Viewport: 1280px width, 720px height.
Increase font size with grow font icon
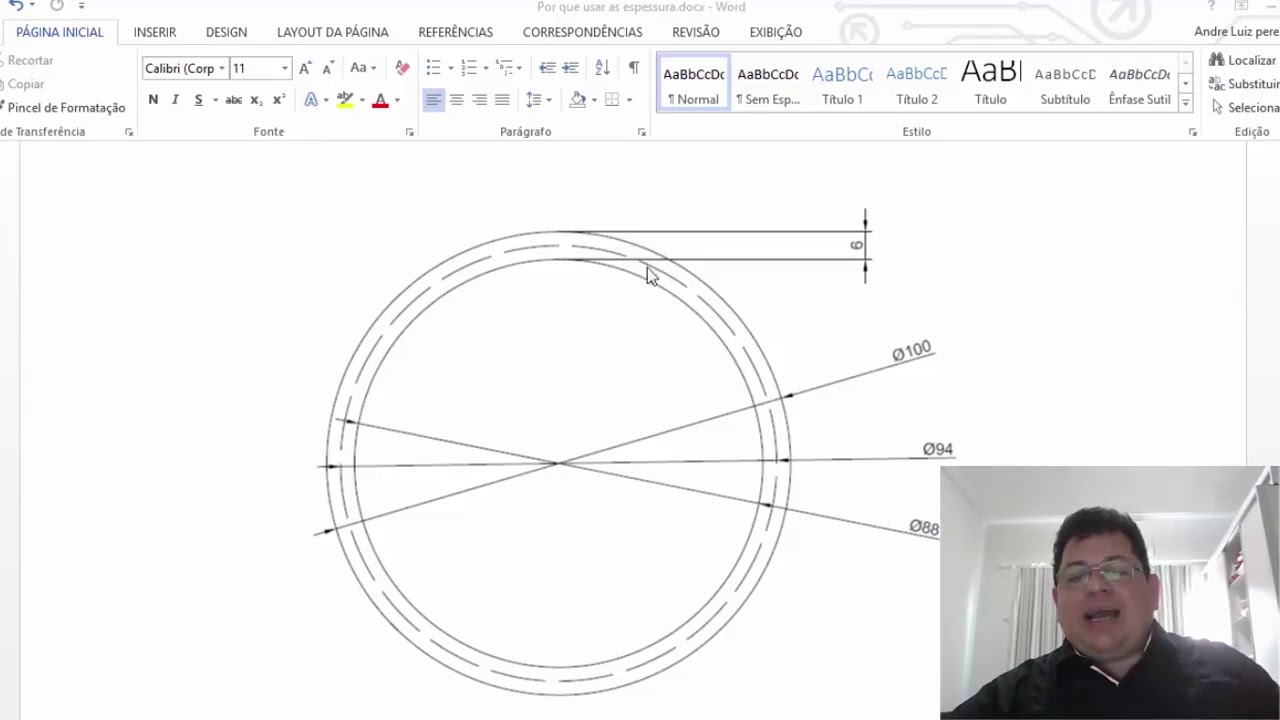tap(305, 68)
